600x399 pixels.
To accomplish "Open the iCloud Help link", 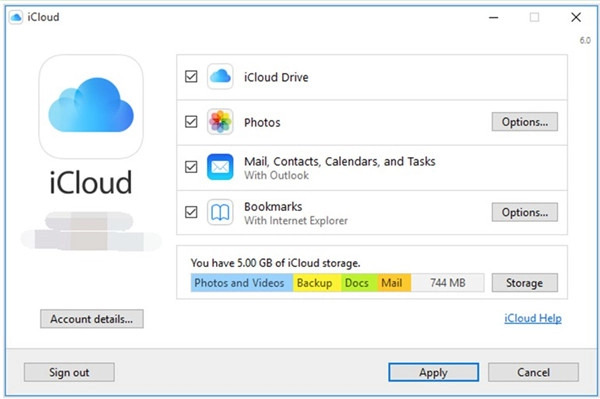I will pyautogui.click(x=533, y=318).
